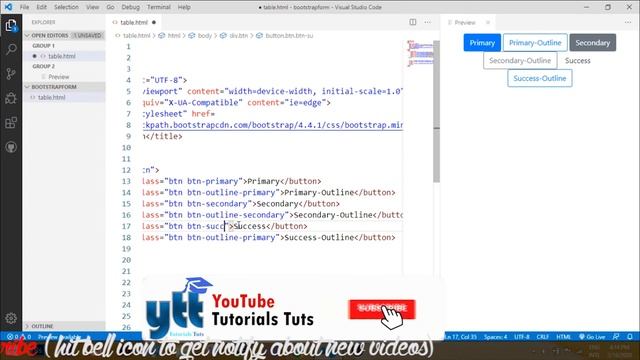Click the Primary button in preview
Screen dimensions: 640x360
pos(482,42)
